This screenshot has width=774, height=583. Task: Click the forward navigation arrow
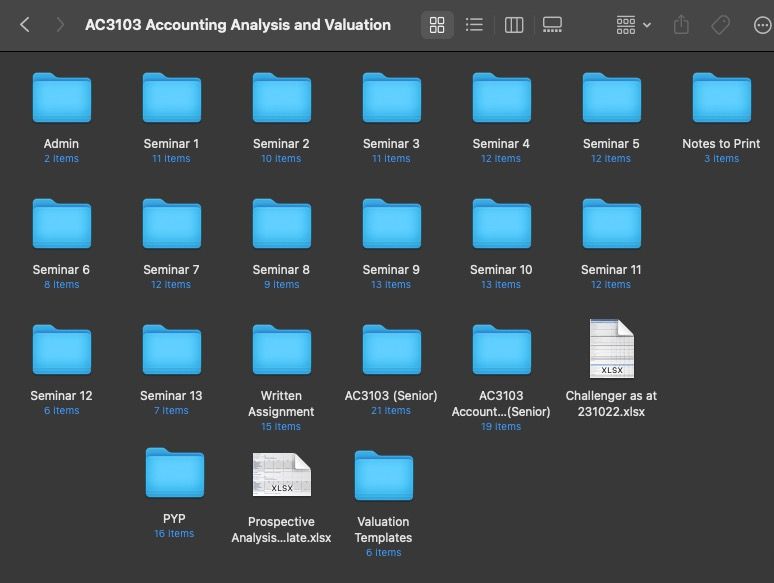(x=60, y=25)
